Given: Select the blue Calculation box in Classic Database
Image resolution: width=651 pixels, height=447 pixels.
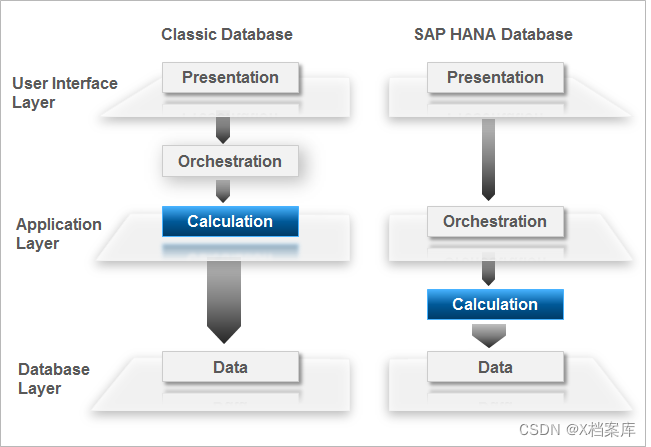Looking at the screenshot, I should 230,221.
